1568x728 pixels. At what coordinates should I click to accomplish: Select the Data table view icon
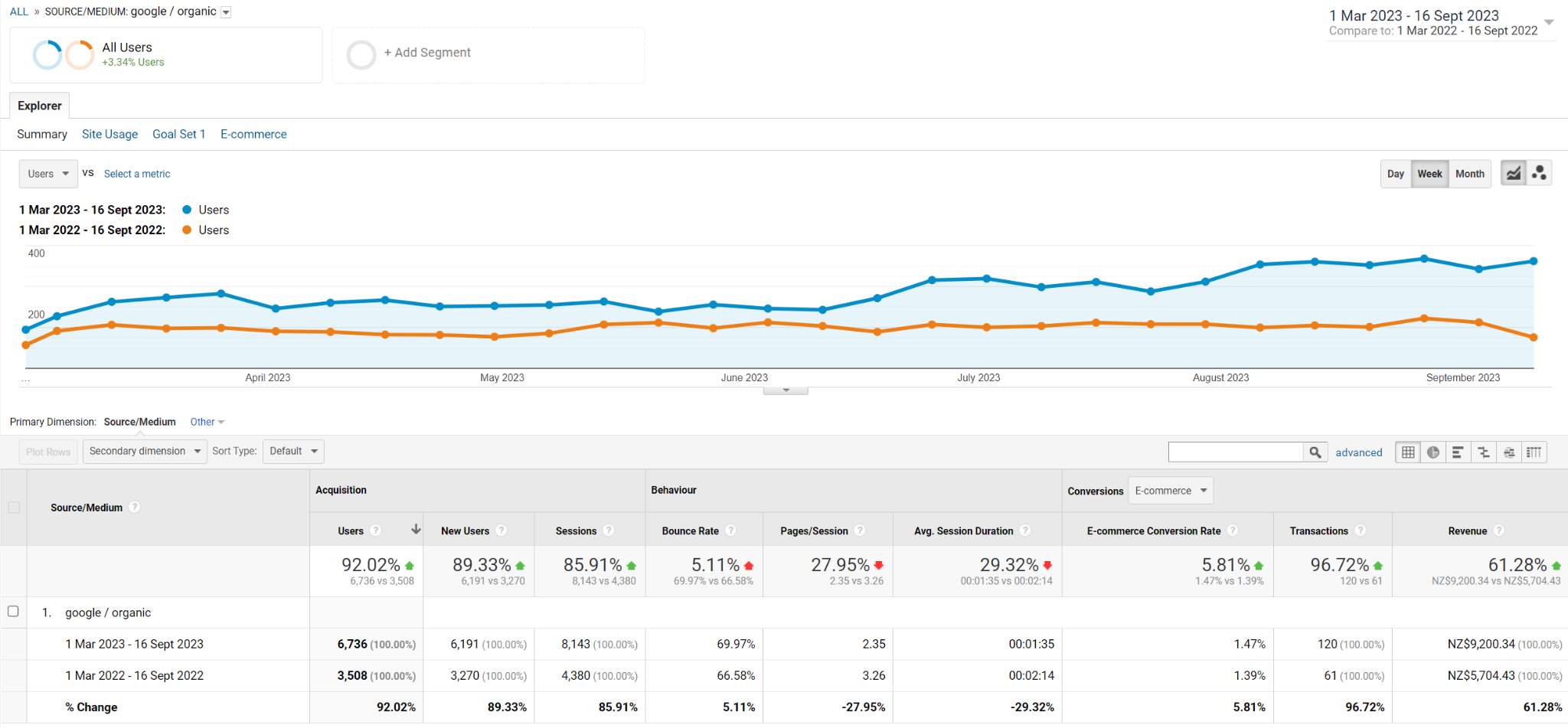click(x=1408, y=452)
